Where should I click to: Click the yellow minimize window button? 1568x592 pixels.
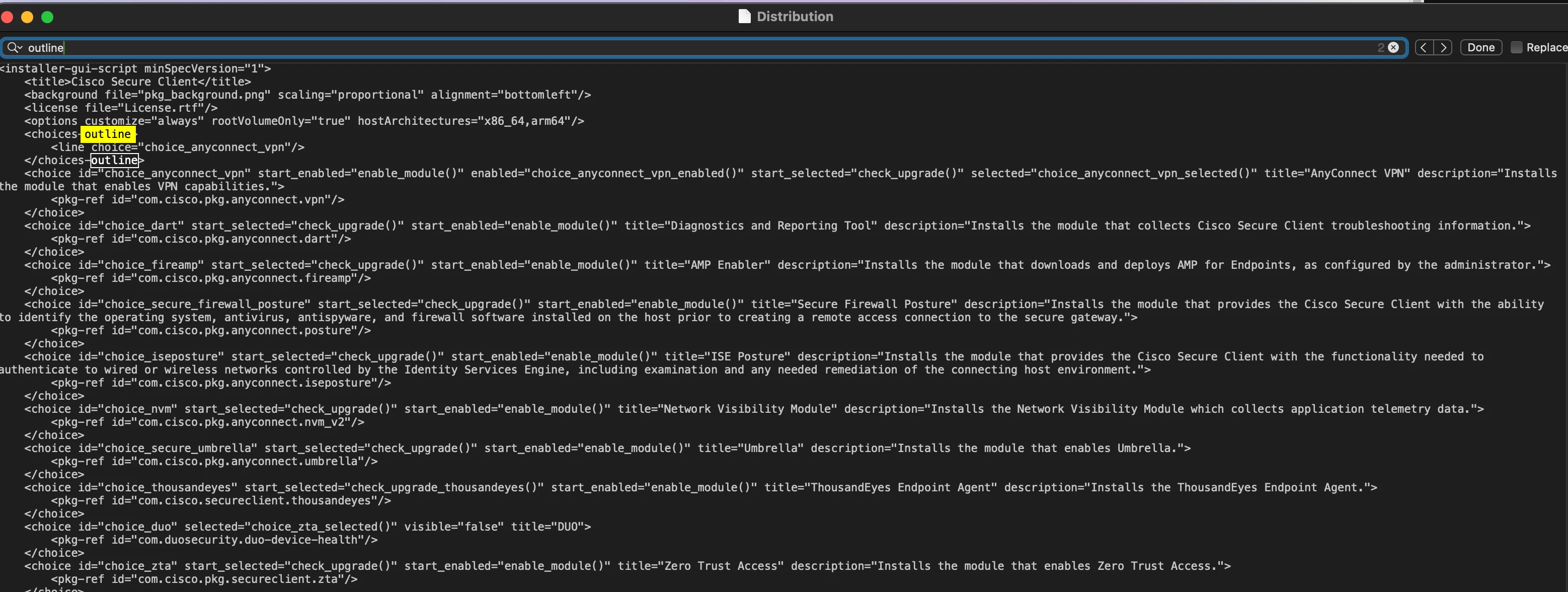(x=27, y=17)
